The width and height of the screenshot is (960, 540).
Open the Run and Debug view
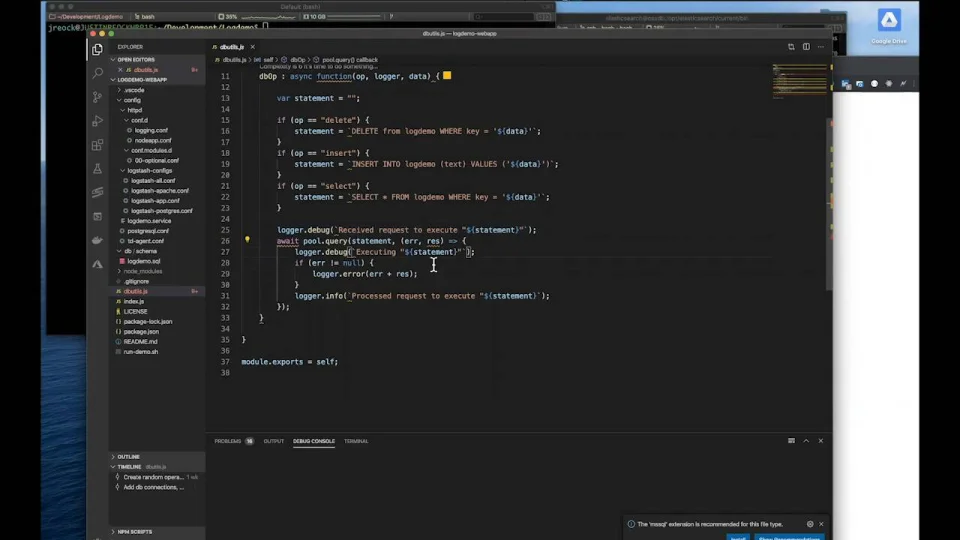coord(97,121)
